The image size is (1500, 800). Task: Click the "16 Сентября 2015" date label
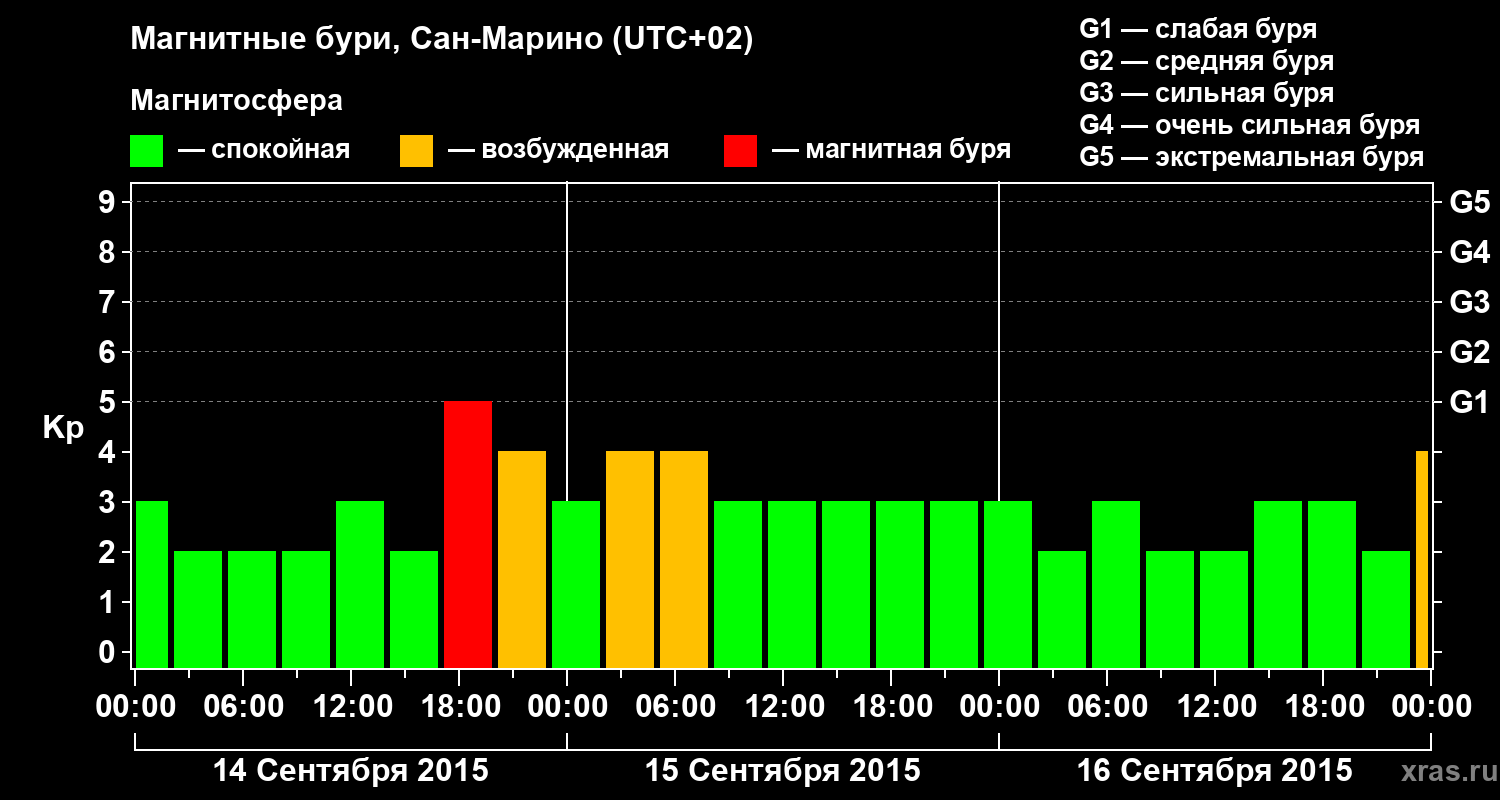pyautogui.click(x=1215, y=771)
